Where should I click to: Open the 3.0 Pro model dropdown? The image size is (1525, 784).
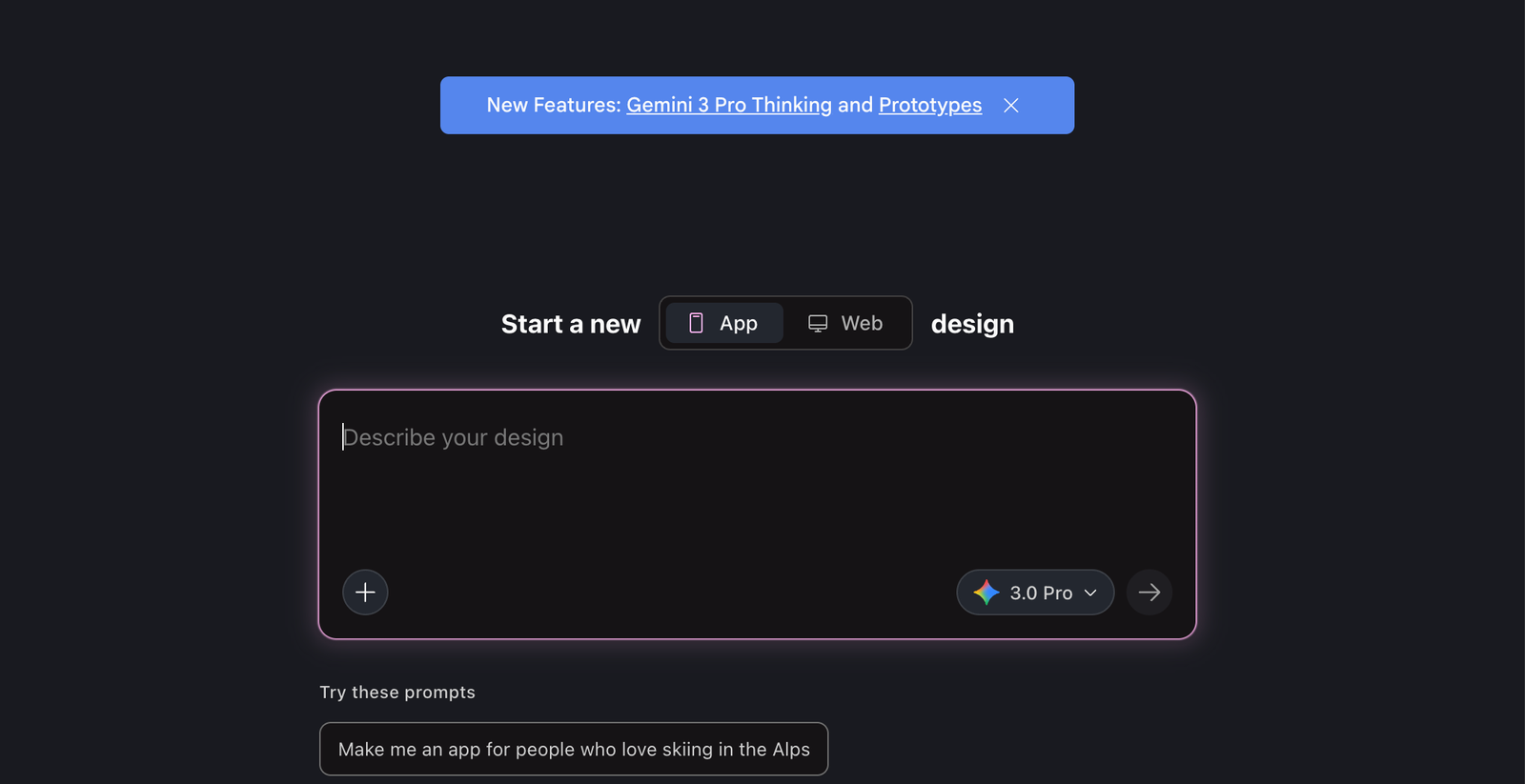(1035, 593)
